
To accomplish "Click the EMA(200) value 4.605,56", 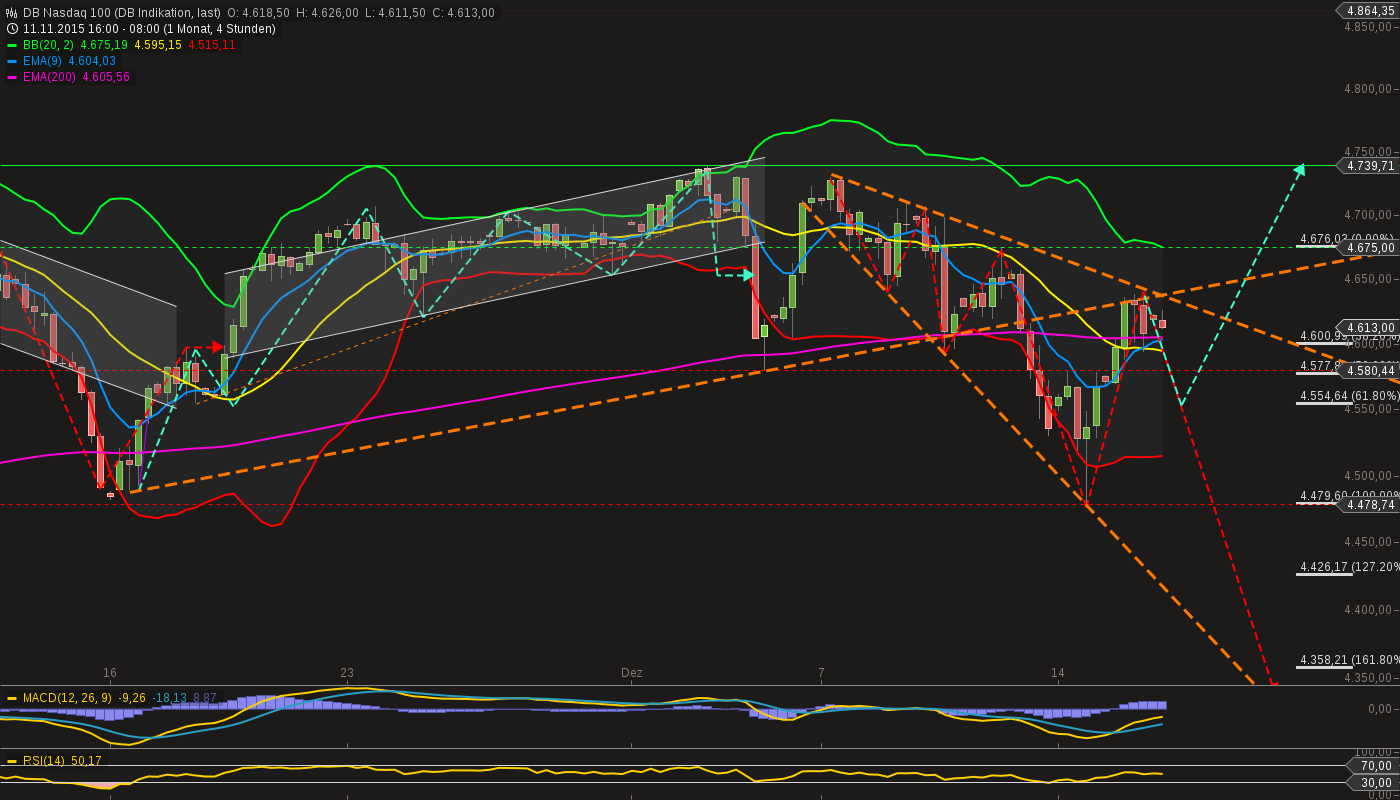I will (107, 77).
